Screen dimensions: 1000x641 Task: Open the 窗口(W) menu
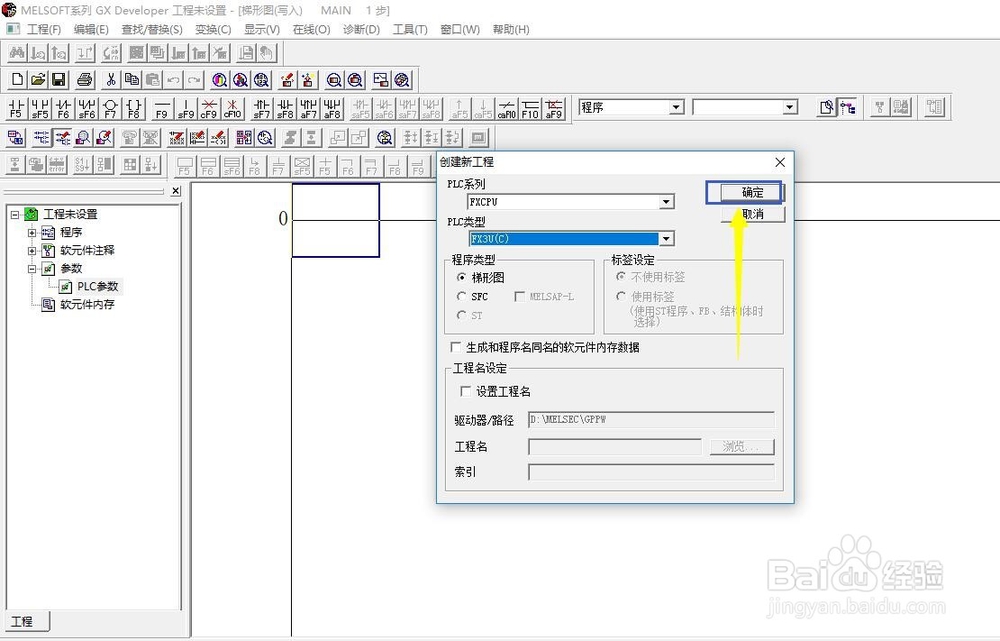[x=460, y=29]
